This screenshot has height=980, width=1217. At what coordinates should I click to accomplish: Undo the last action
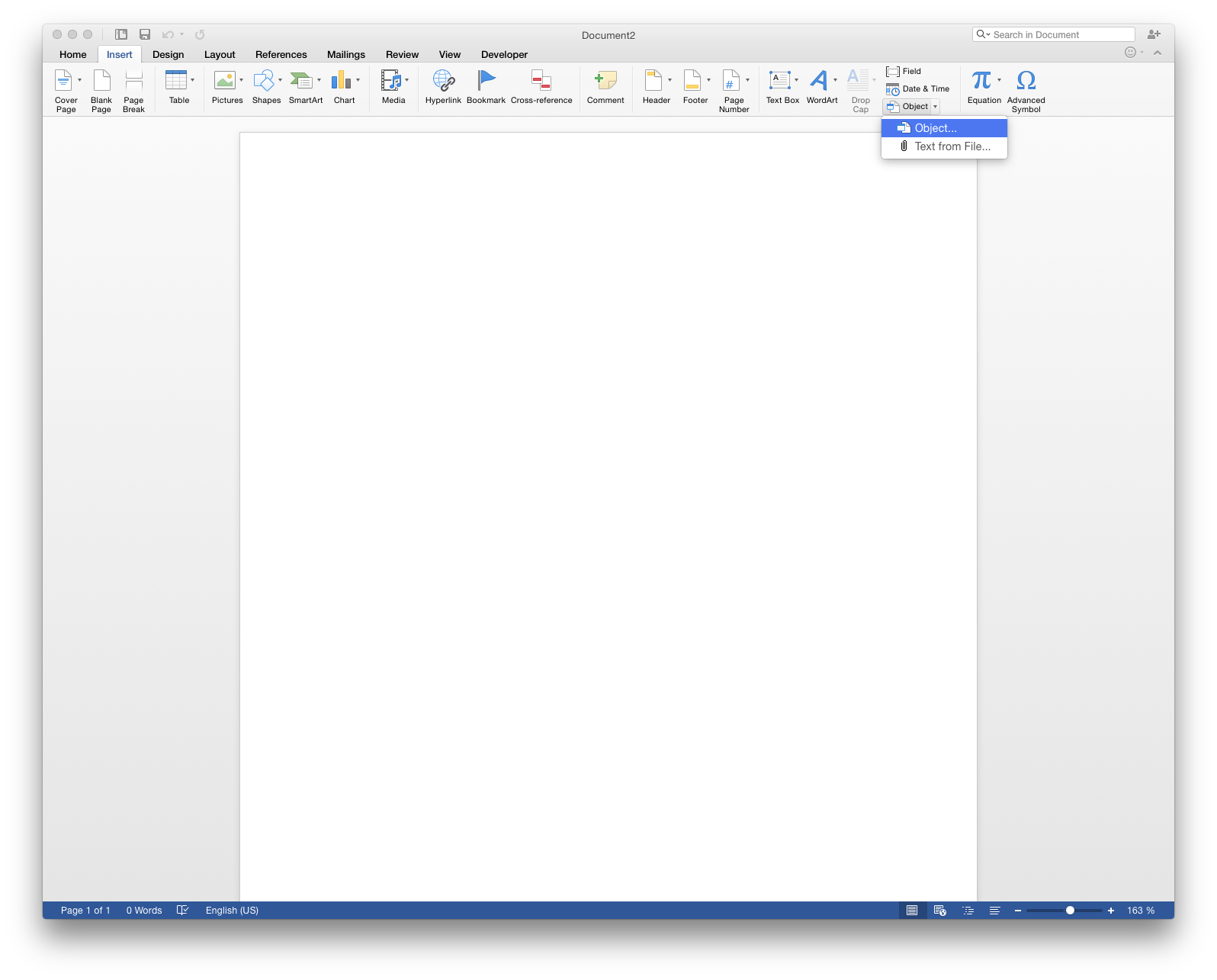(168, 34)
